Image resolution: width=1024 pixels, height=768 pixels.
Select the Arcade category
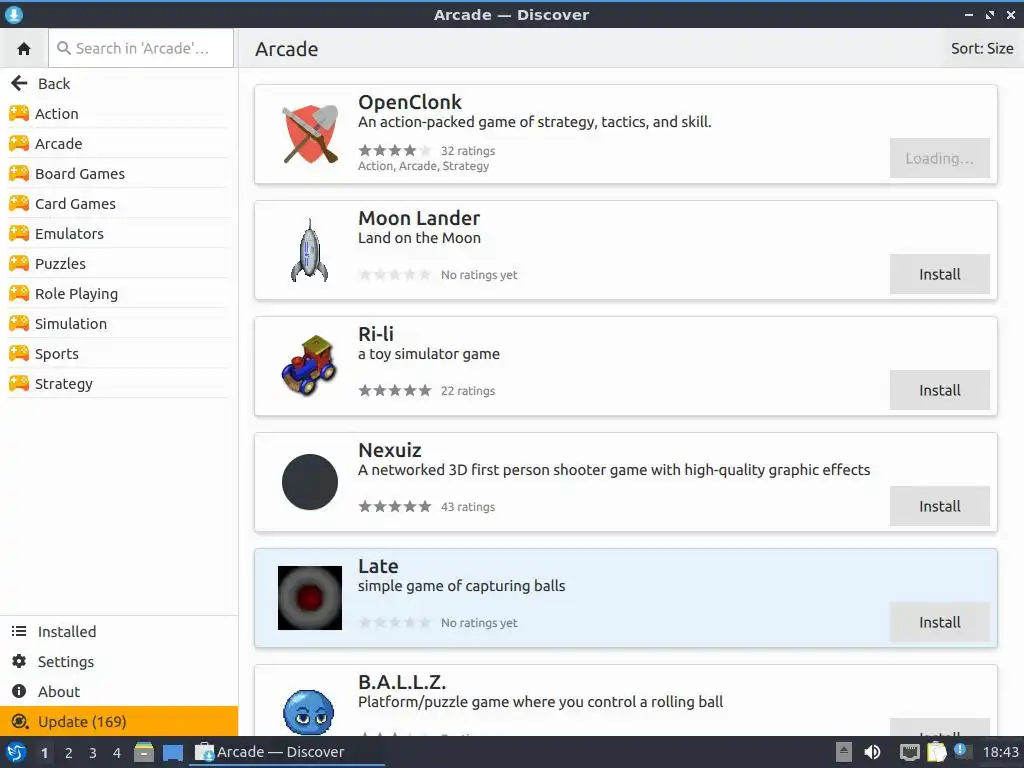coord(119,144)
